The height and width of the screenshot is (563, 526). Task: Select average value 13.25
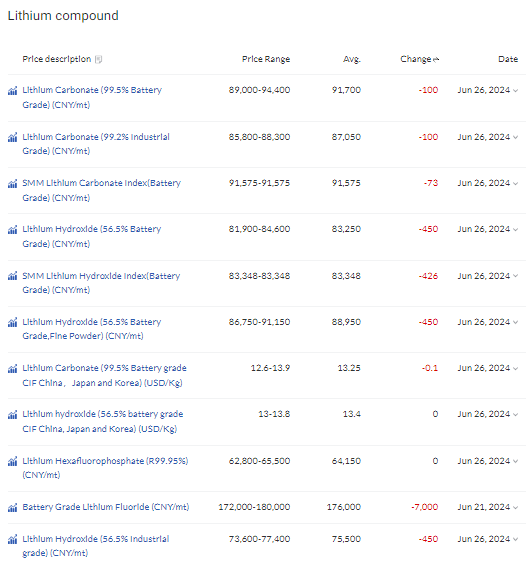(x=349, y=368)
